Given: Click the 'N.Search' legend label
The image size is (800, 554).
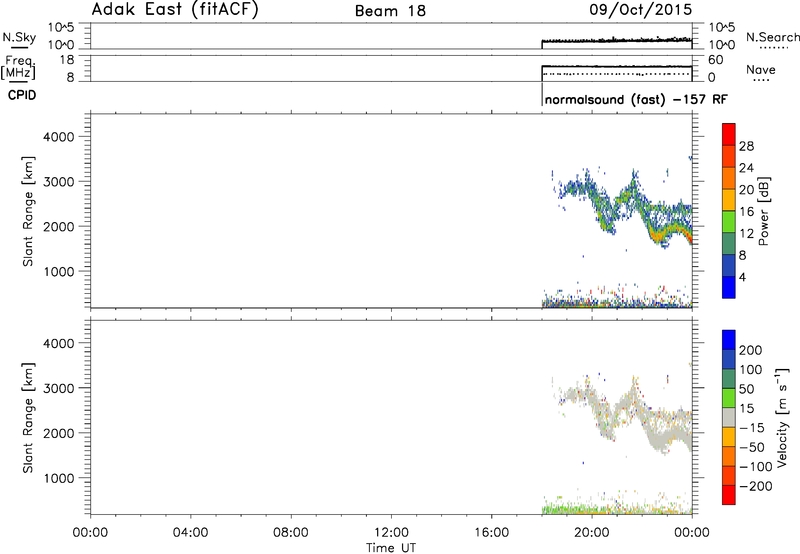Looking at the screenshot, I should (x=772, y=37).
